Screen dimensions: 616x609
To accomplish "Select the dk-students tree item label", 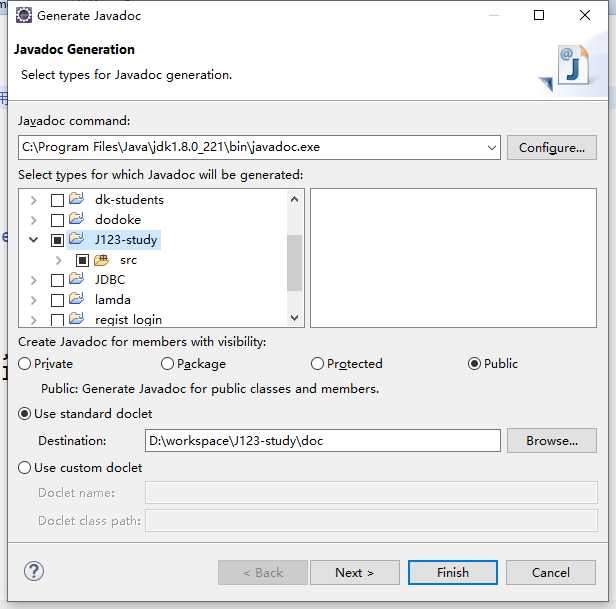I will coord(129,200).
